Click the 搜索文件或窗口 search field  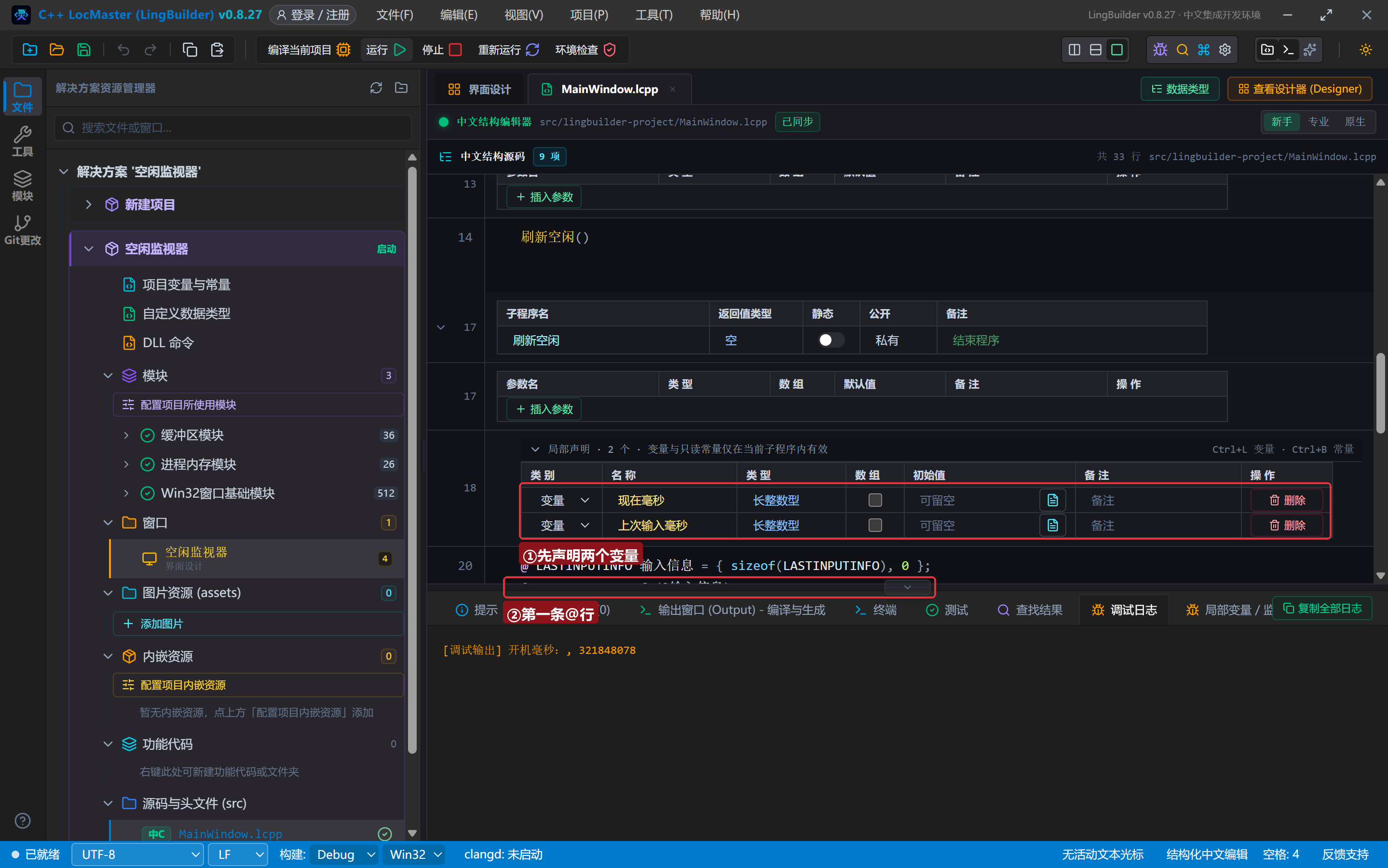[233, 127]
